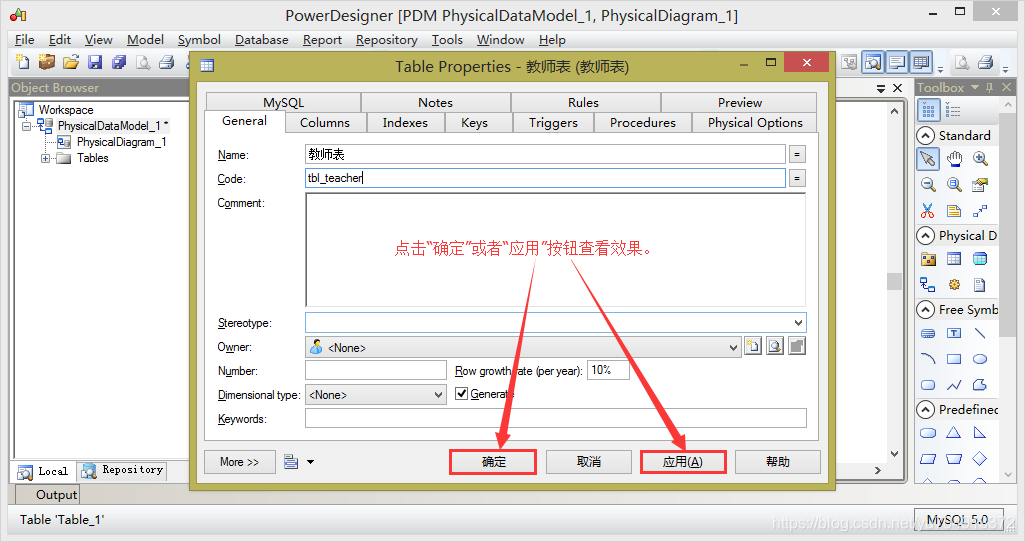Click the Save All toolbar icon
The image size is (1025, 542).
(x=118, y=62)
